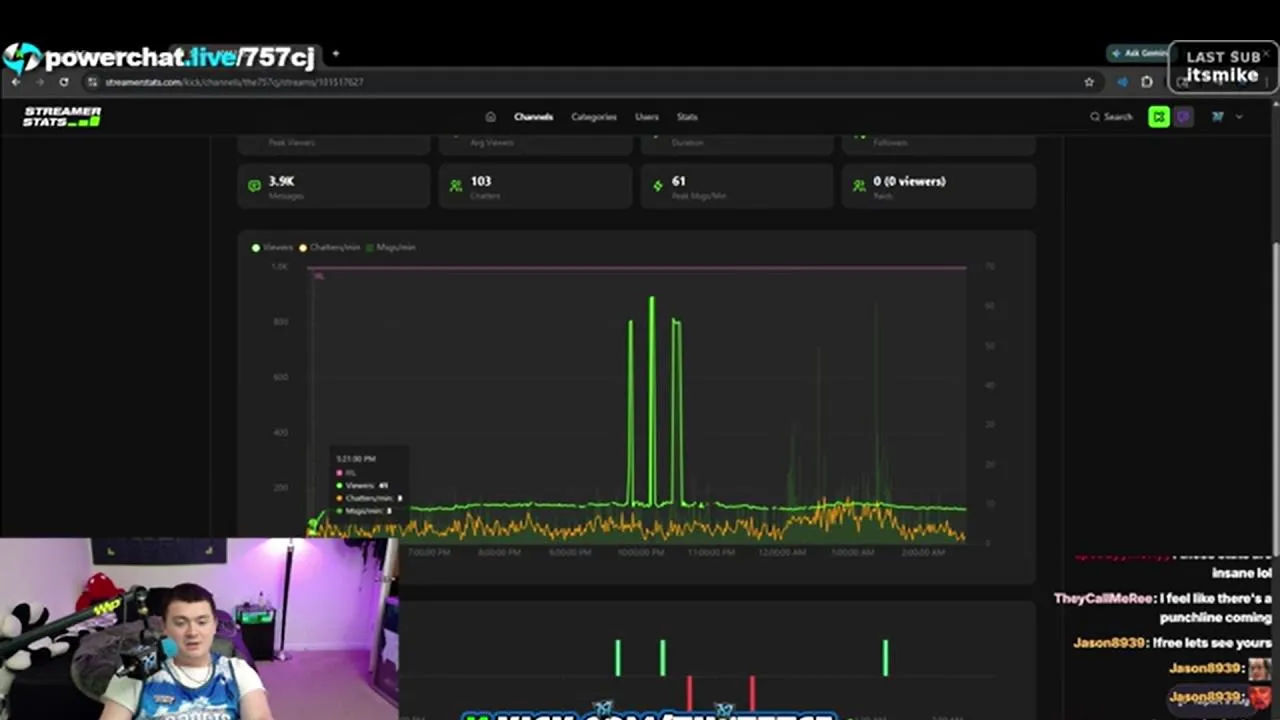Toggle the Msgs/min series in legend

[x=390, y=247]
